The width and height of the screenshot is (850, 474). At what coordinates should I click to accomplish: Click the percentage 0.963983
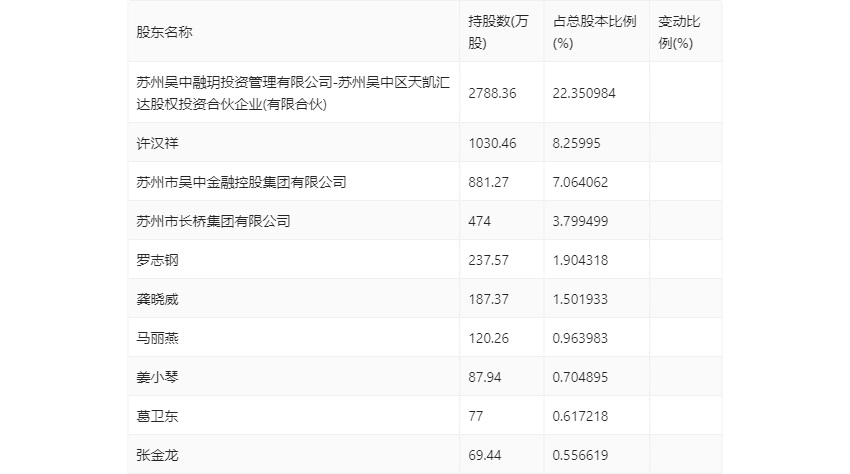[580, 338]
